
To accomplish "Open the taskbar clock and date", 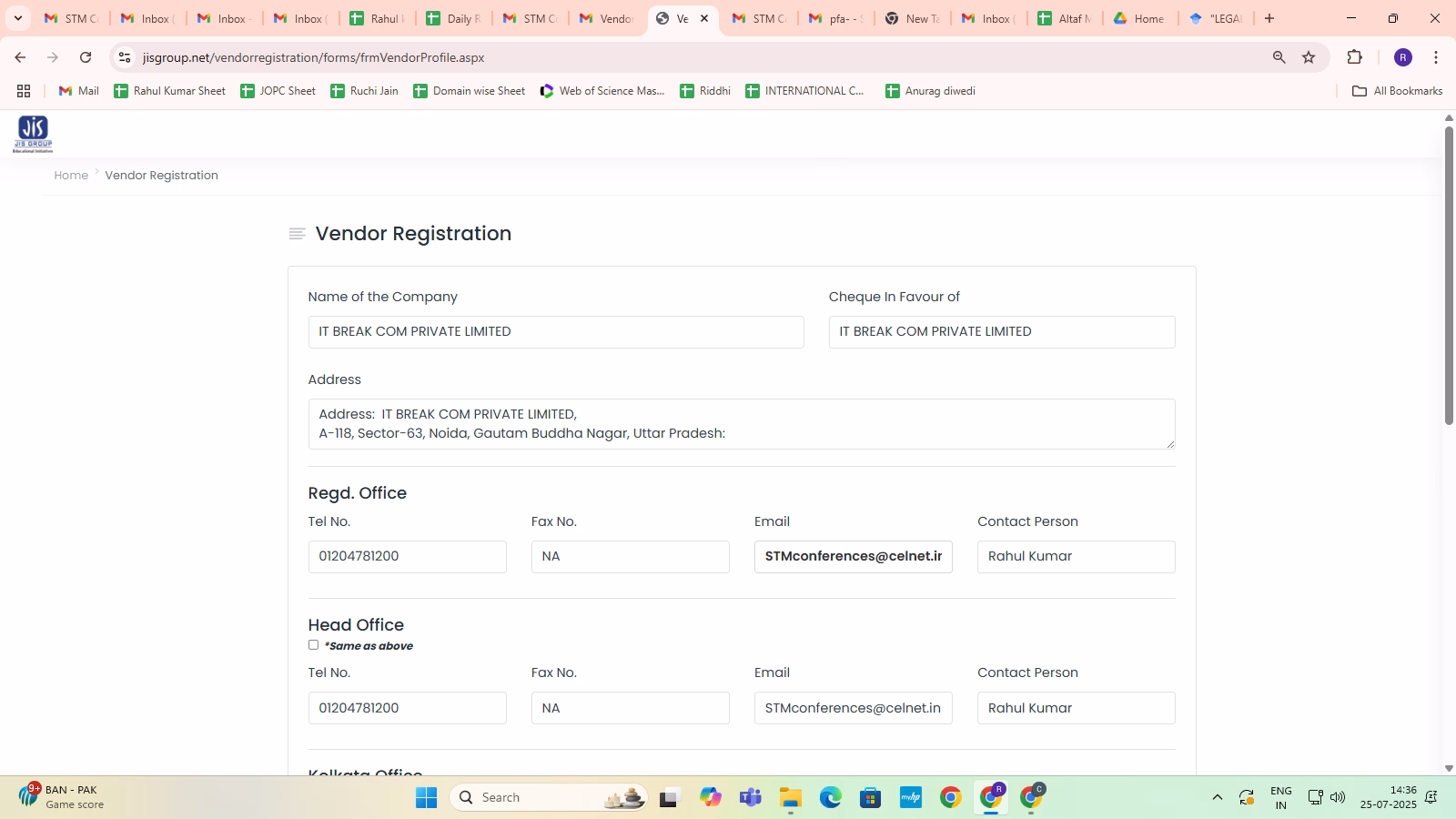I will pyautogui.click(x=1389, y=798).
